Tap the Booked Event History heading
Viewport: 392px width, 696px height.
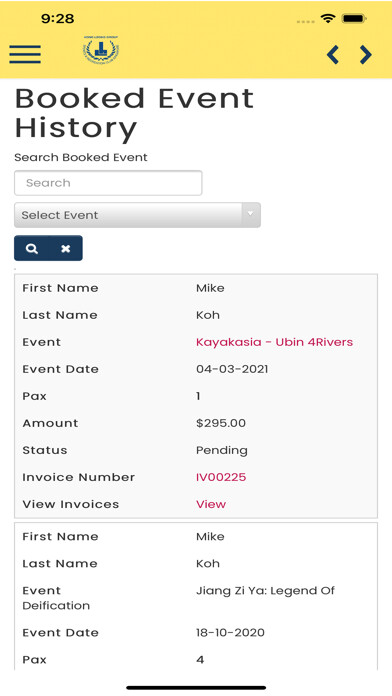tap(135, 113)
